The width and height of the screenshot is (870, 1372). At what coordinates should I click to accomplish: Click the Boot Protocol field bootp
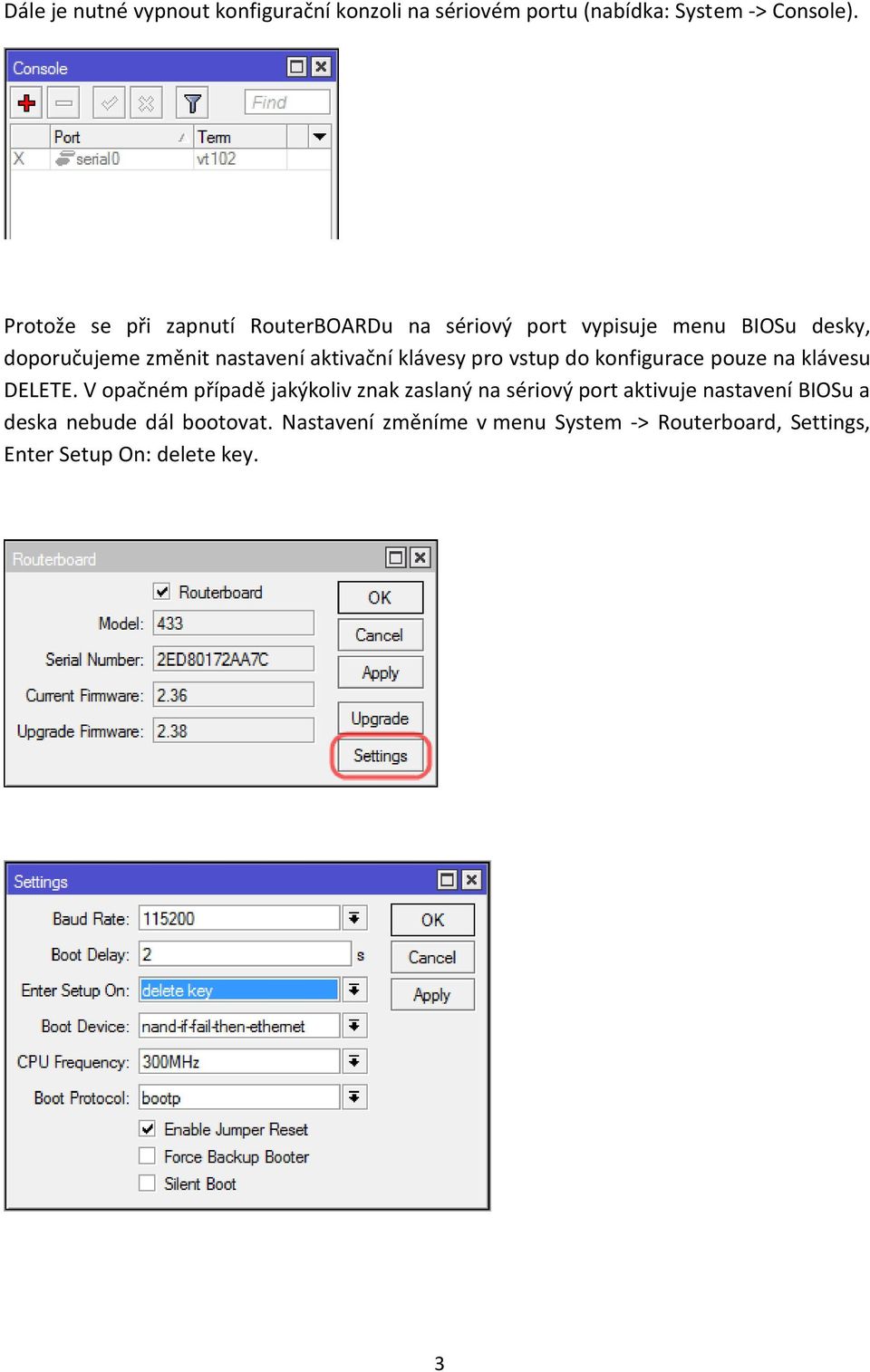pos(239,1097)
